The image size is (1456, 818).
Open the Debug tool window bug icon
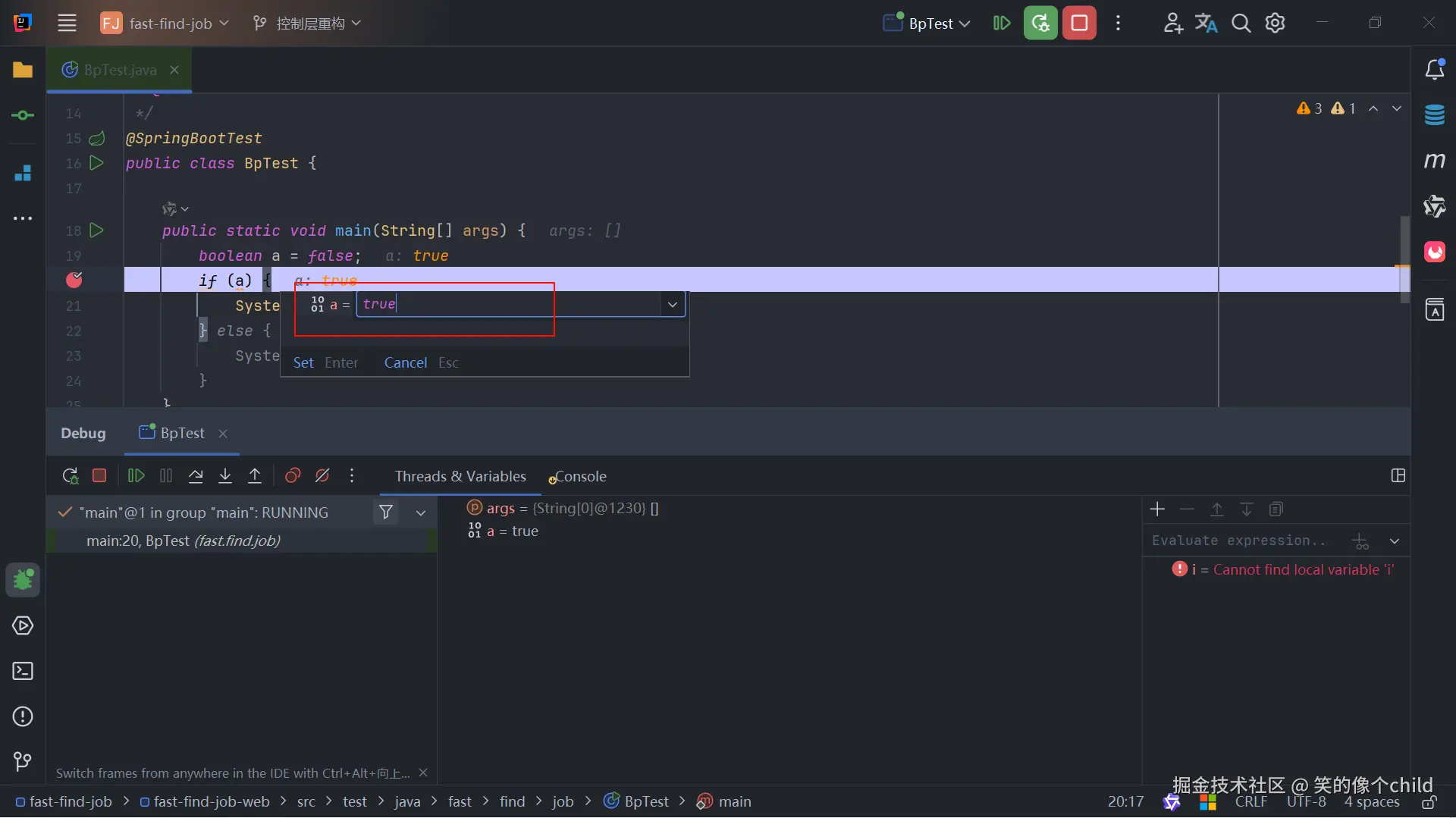tap(23, 580)
